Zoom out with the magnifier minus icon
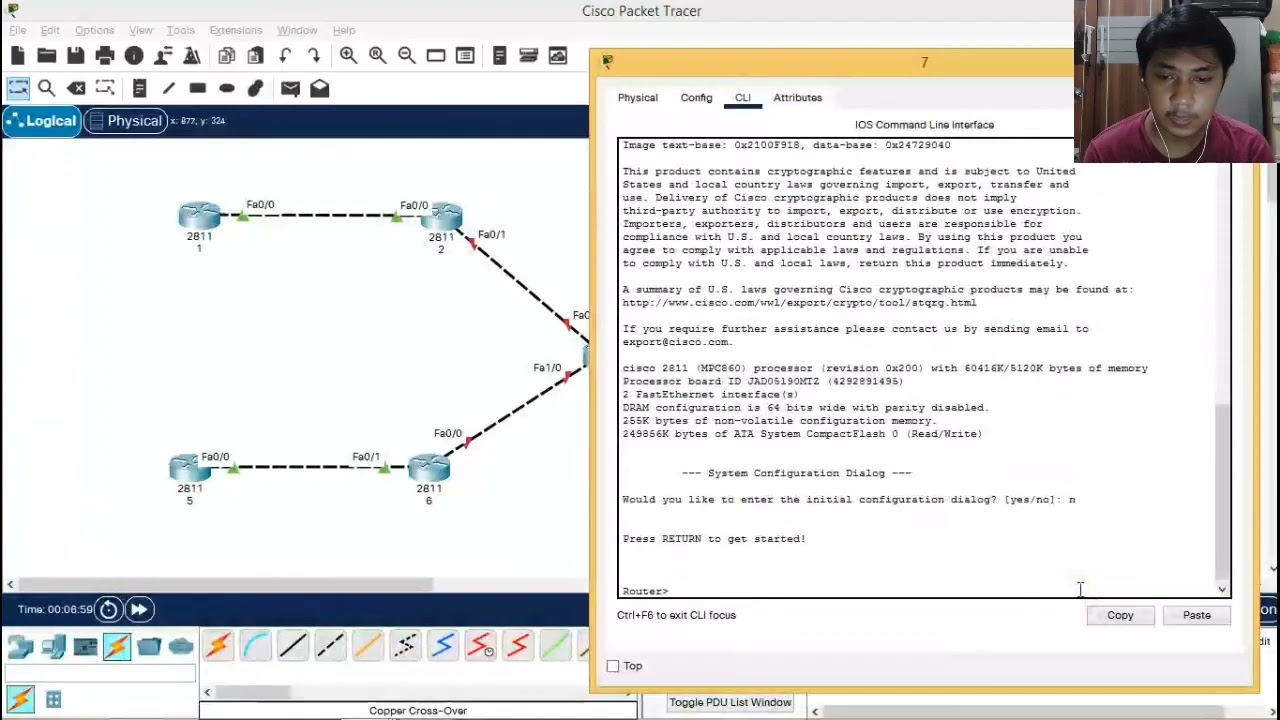 [407, 56]
